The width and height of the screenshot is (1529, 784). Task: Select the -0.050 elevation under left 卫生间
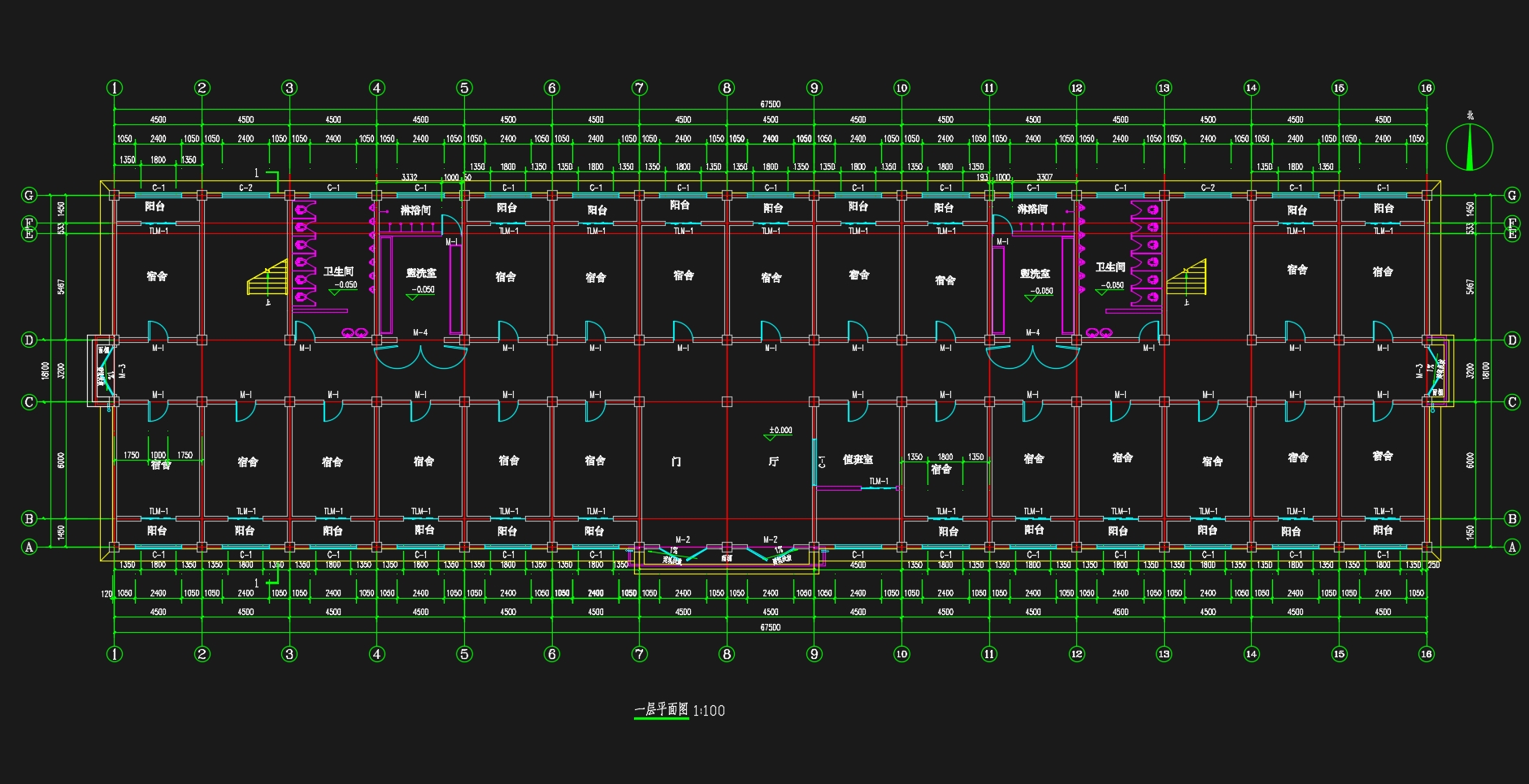pyautogui.click(x=346, y=285)
